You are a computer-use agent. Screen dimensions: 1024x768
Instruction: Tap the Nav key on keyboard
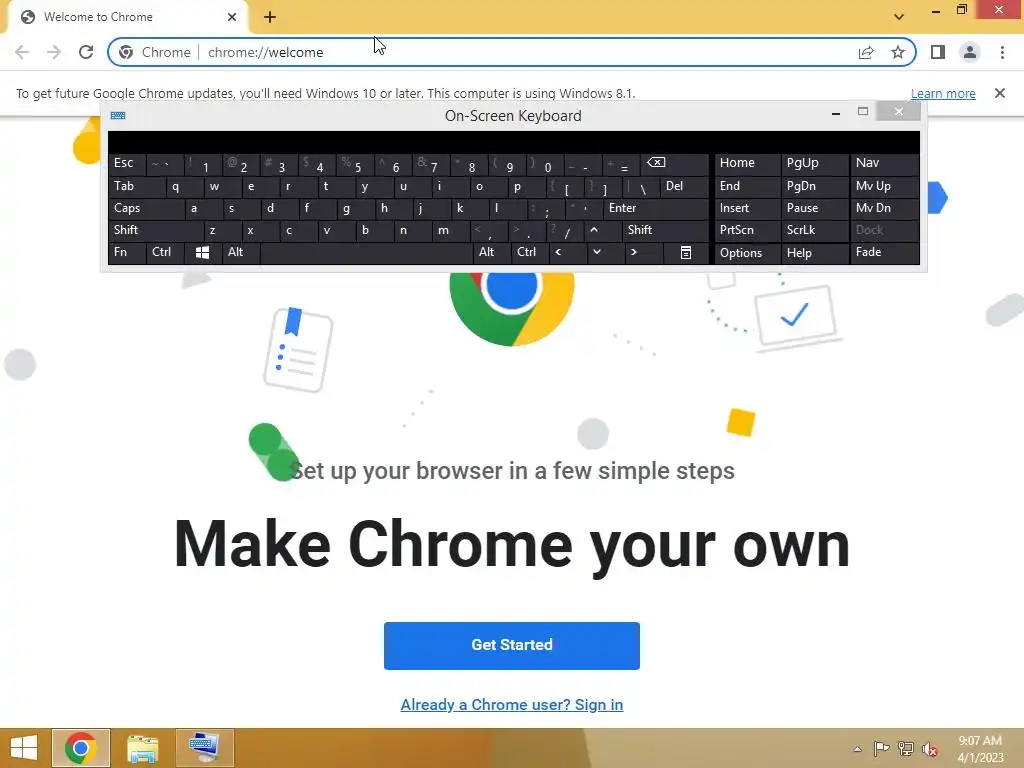pyautogui.click(x=884, y=163)
